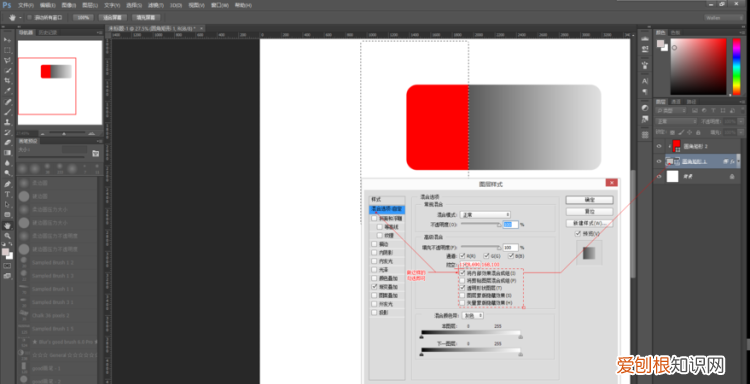Click lock transparent pixels icon in Layers
This screenshot has width=750, height=384.
672,132
